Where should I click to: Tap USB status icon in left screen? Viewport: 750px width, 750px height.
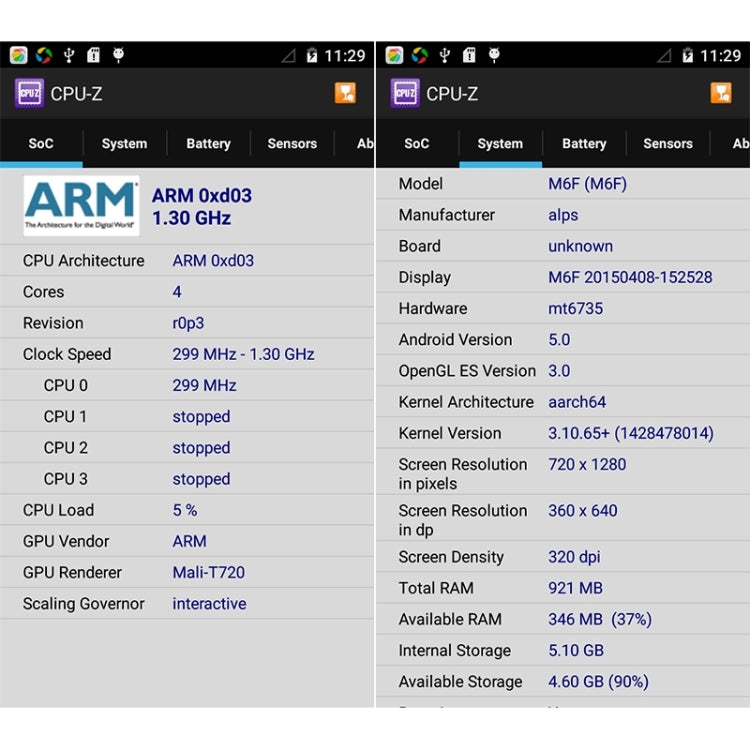[69, 55]
